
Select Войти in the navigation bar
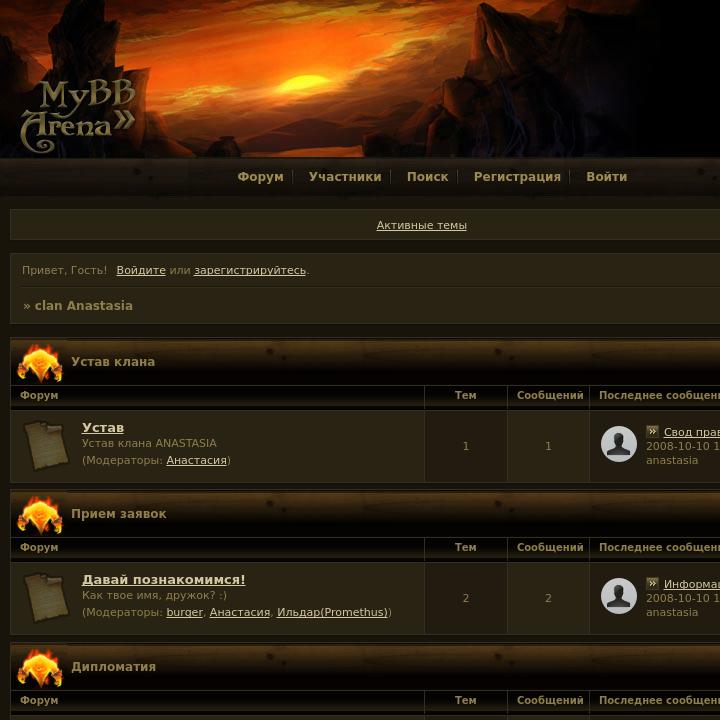607,177
